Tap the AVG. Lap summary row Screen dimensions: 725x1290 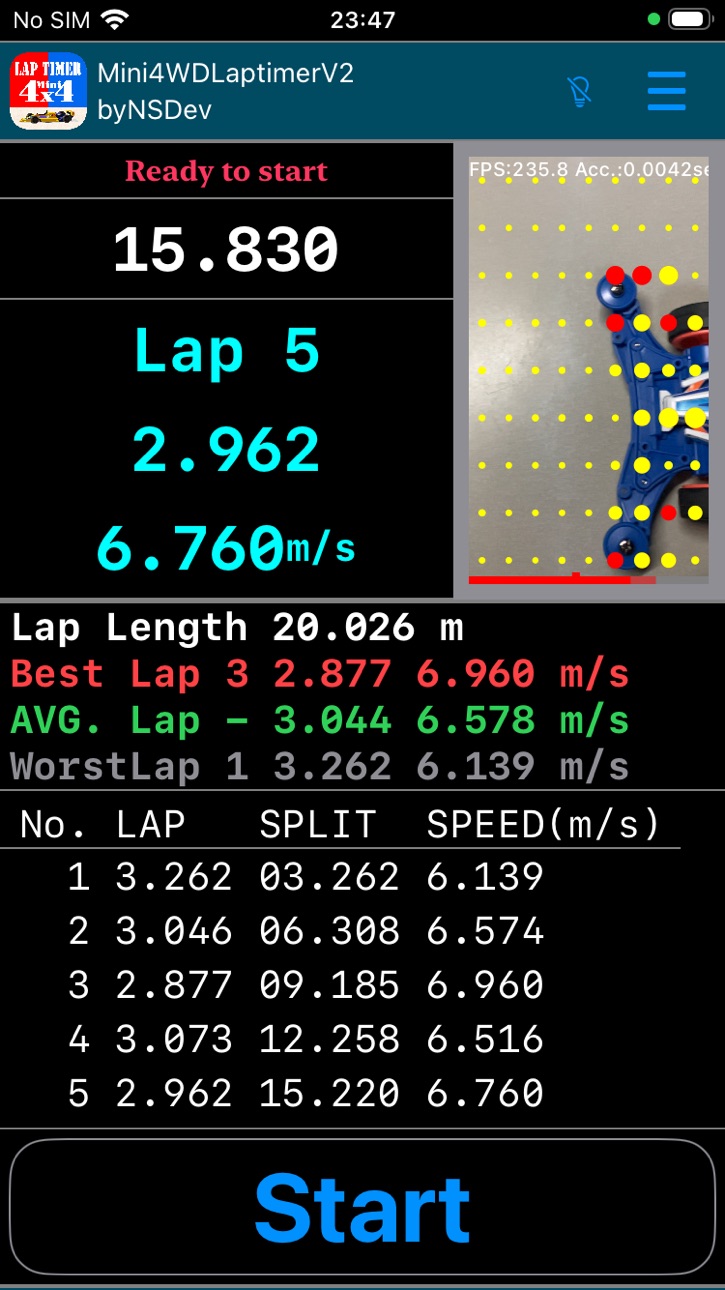(320, 720)
